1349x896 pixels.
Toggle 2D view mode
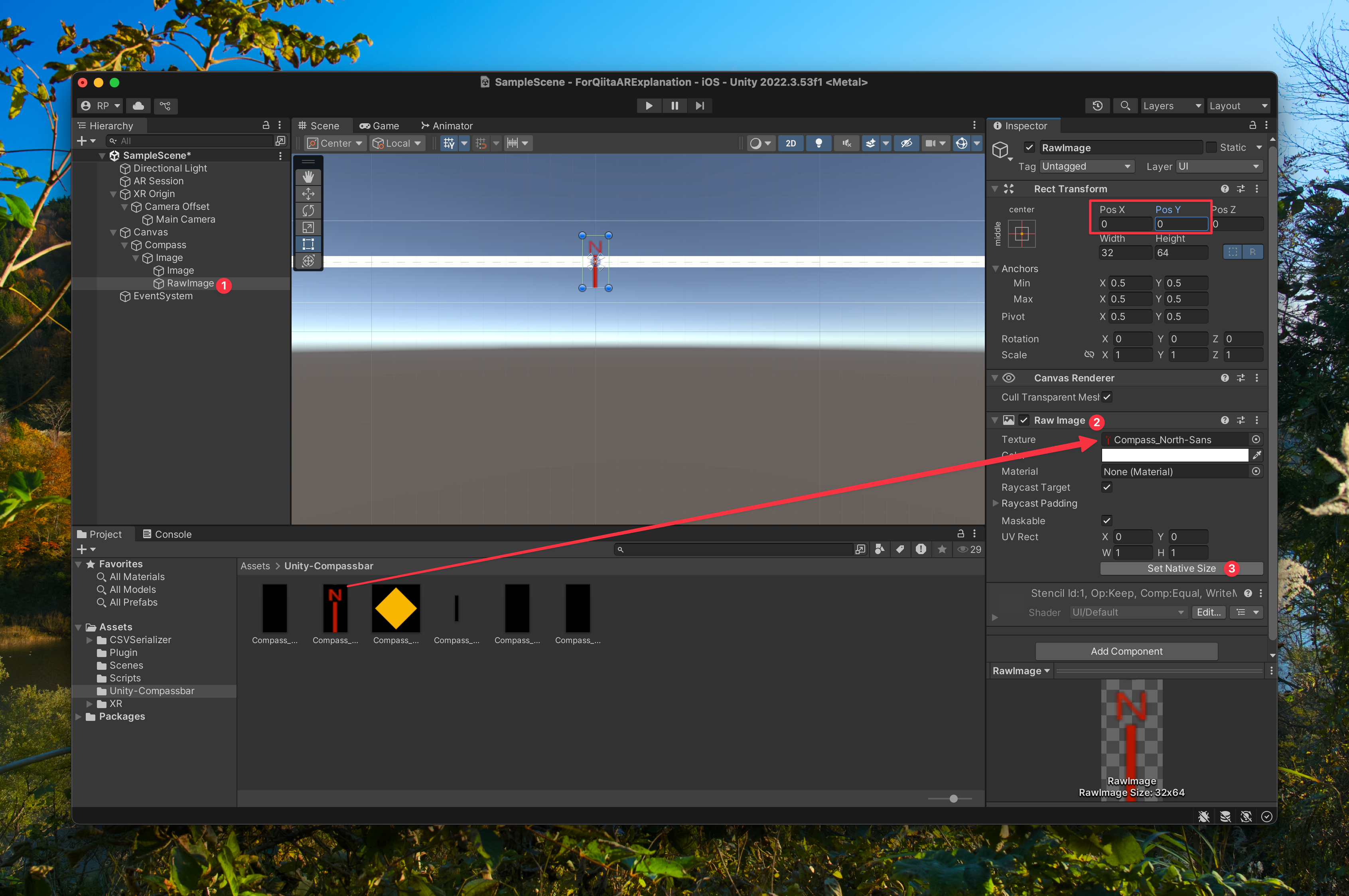pos(790,143)
